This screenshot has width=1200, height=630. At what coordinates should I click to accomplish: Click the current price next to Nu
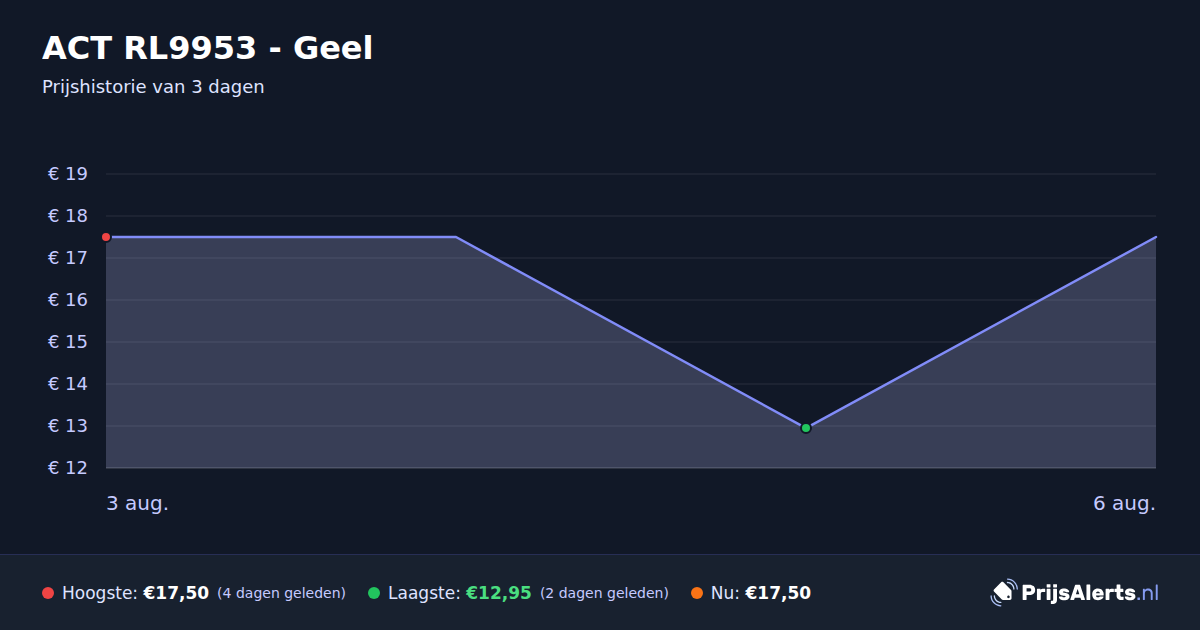[778, 593]
